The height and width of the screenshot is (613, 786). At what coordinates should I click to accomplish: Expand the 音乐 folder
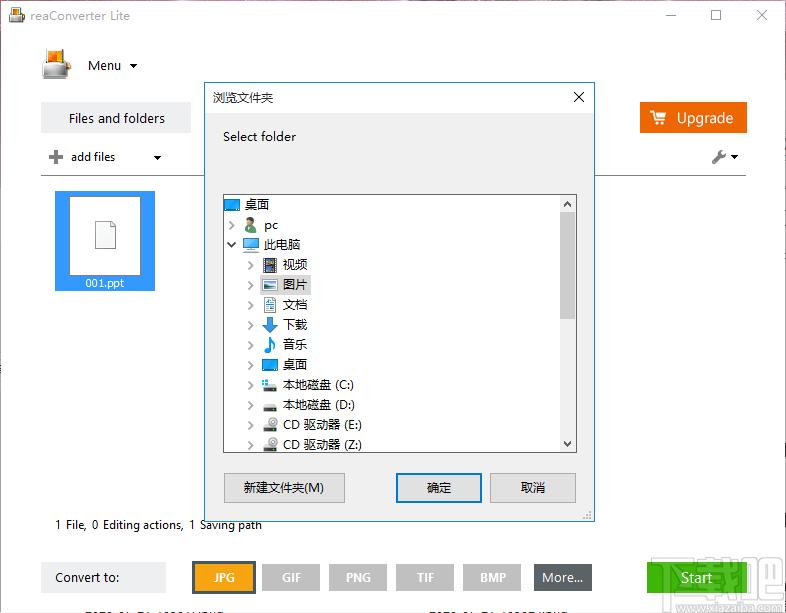click(250, 345)
